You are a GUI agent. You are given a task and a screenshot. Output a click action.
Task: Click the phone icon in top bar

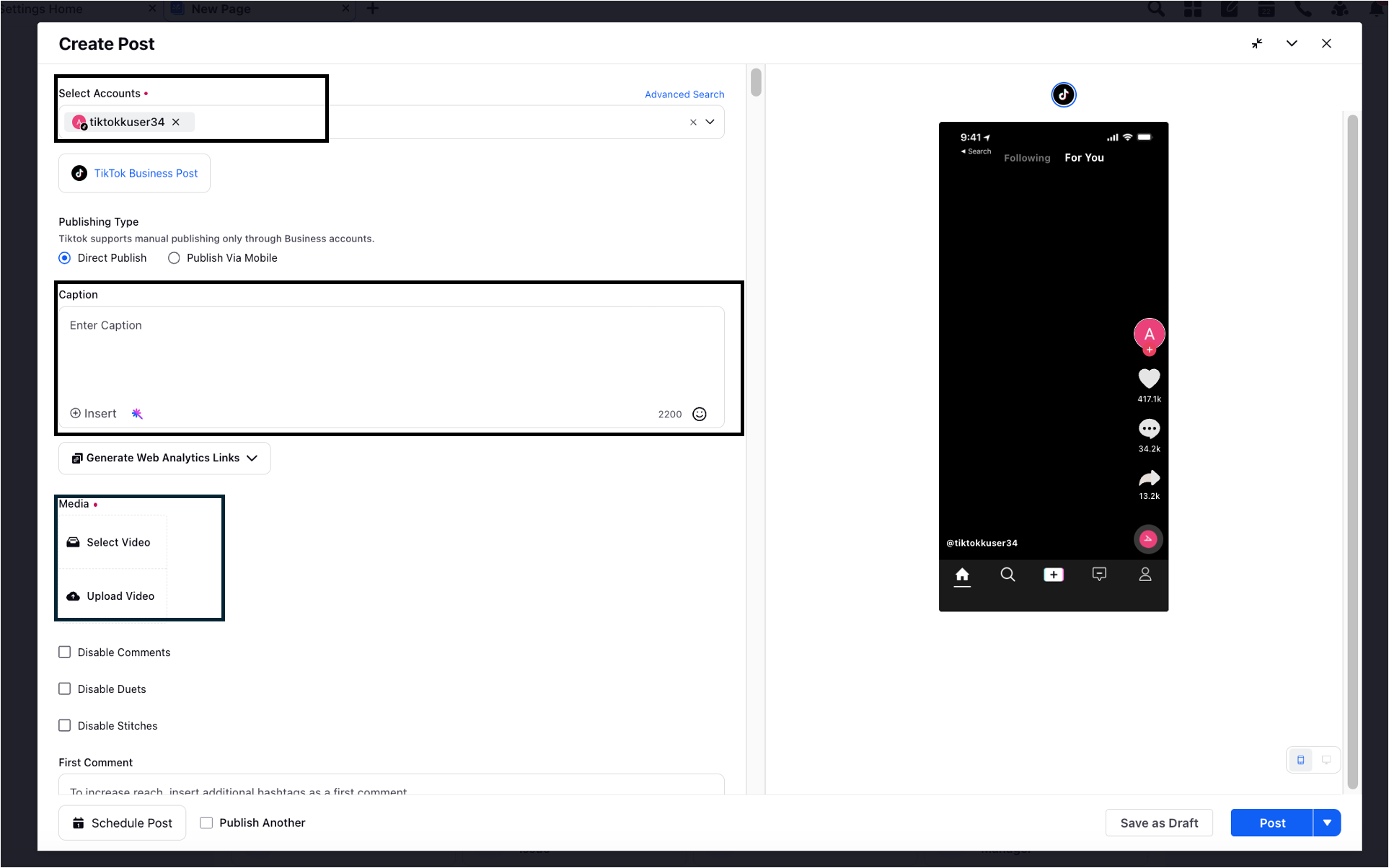1303,9
